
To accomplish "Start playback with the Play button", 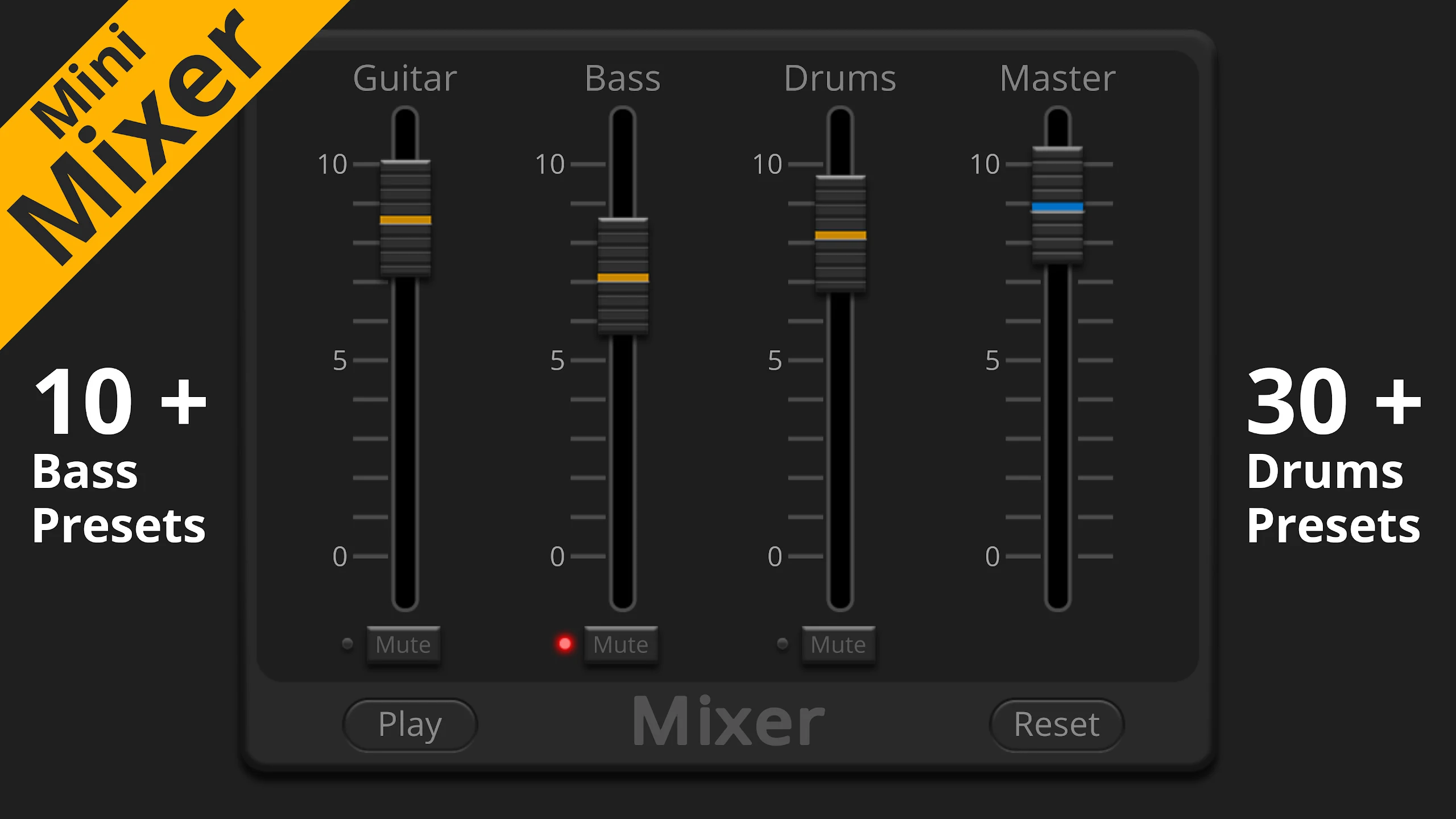I will pos(410,725).
